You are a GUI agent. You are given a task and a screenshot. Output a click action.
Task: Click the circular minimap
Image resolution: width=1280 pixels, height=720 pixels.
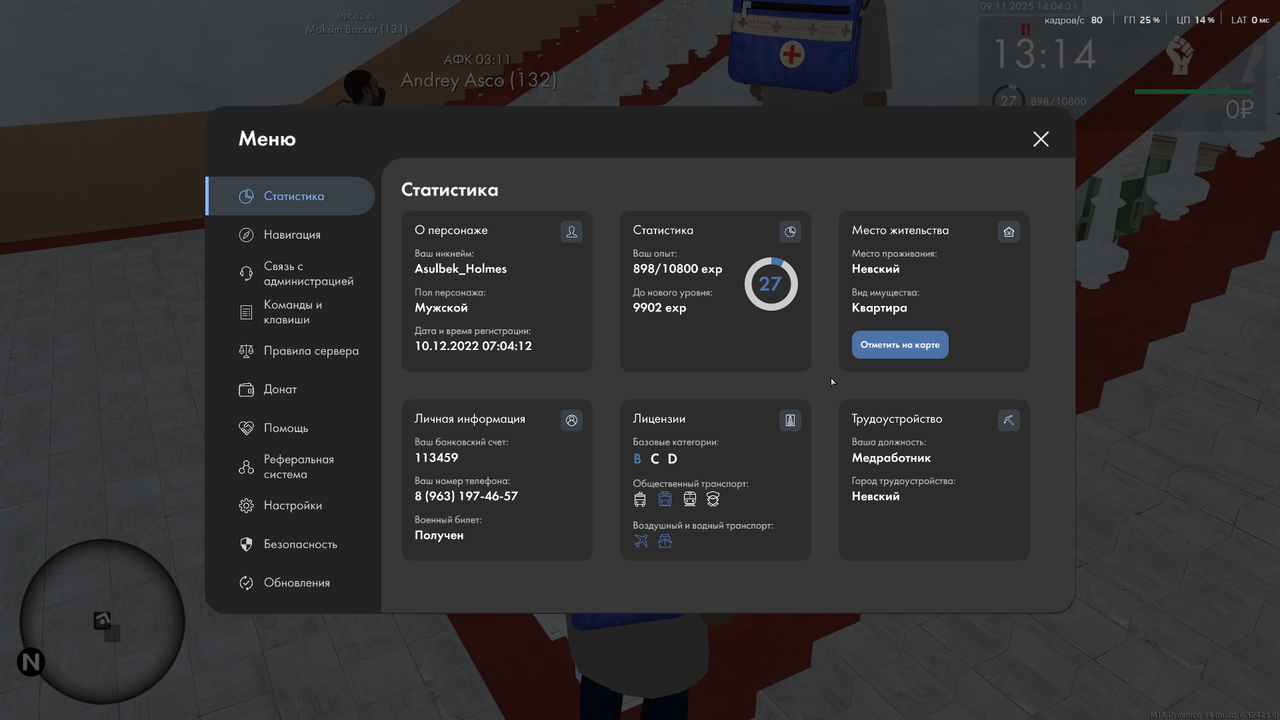pos(102,621)
